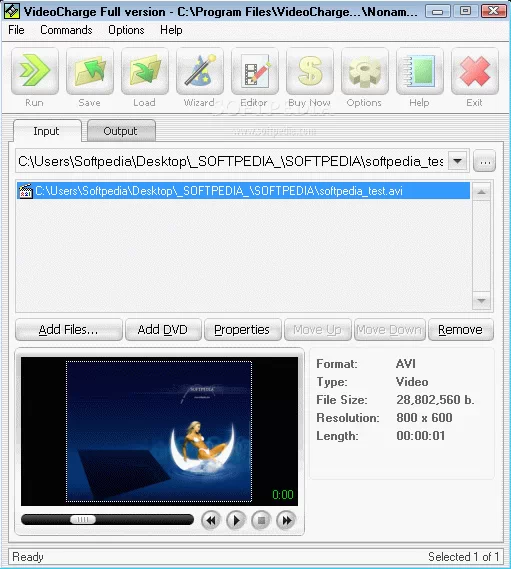Viewport: 511px width, 569px height.
Task: Click the file size value 28,802,560 b.
Action: click(435, 400)
